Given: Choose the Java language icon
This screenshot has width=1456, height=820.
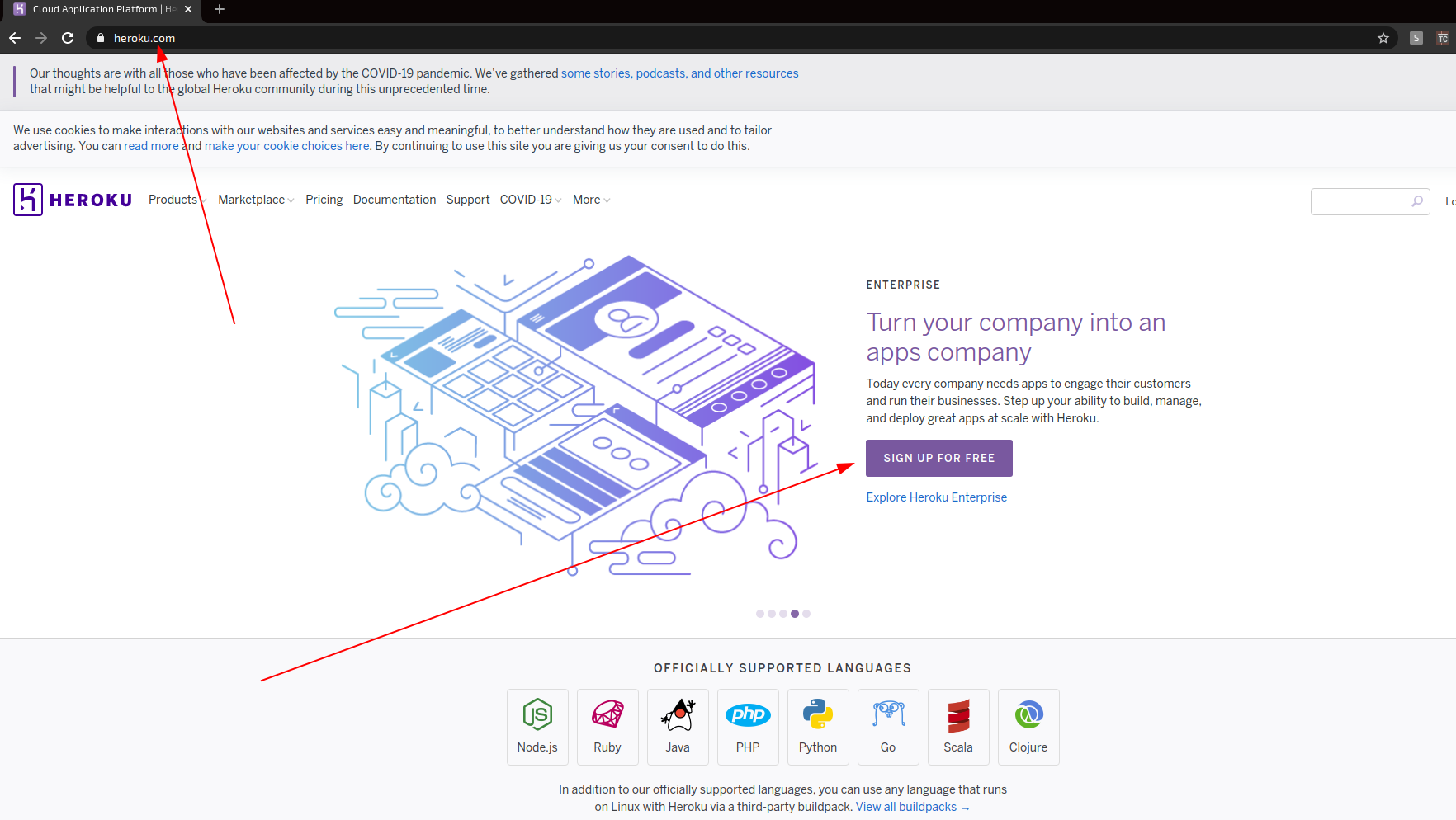Looking at the screenshot, I should [678, 715].
